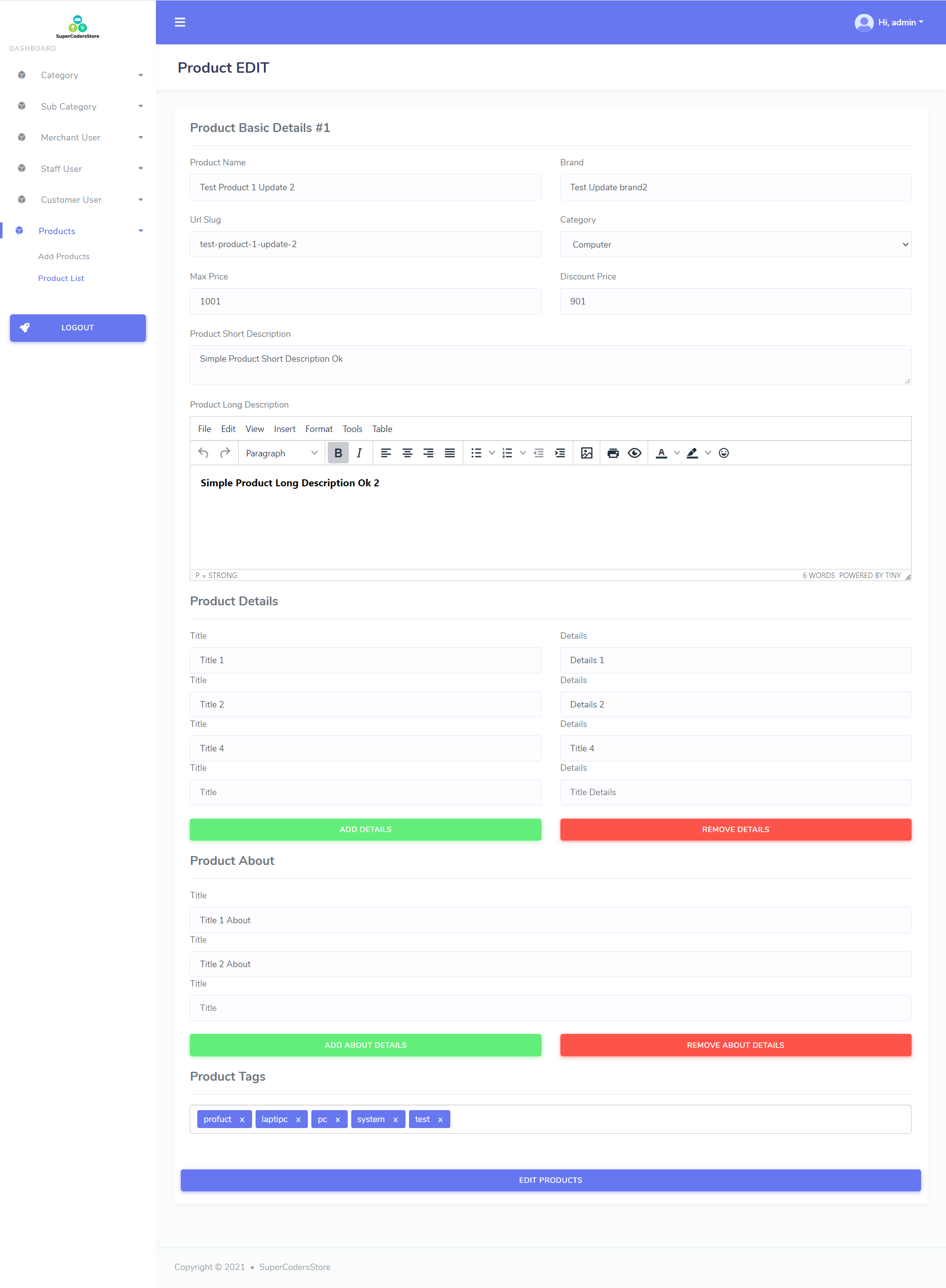Insert a bullet list

pos(476,453)
